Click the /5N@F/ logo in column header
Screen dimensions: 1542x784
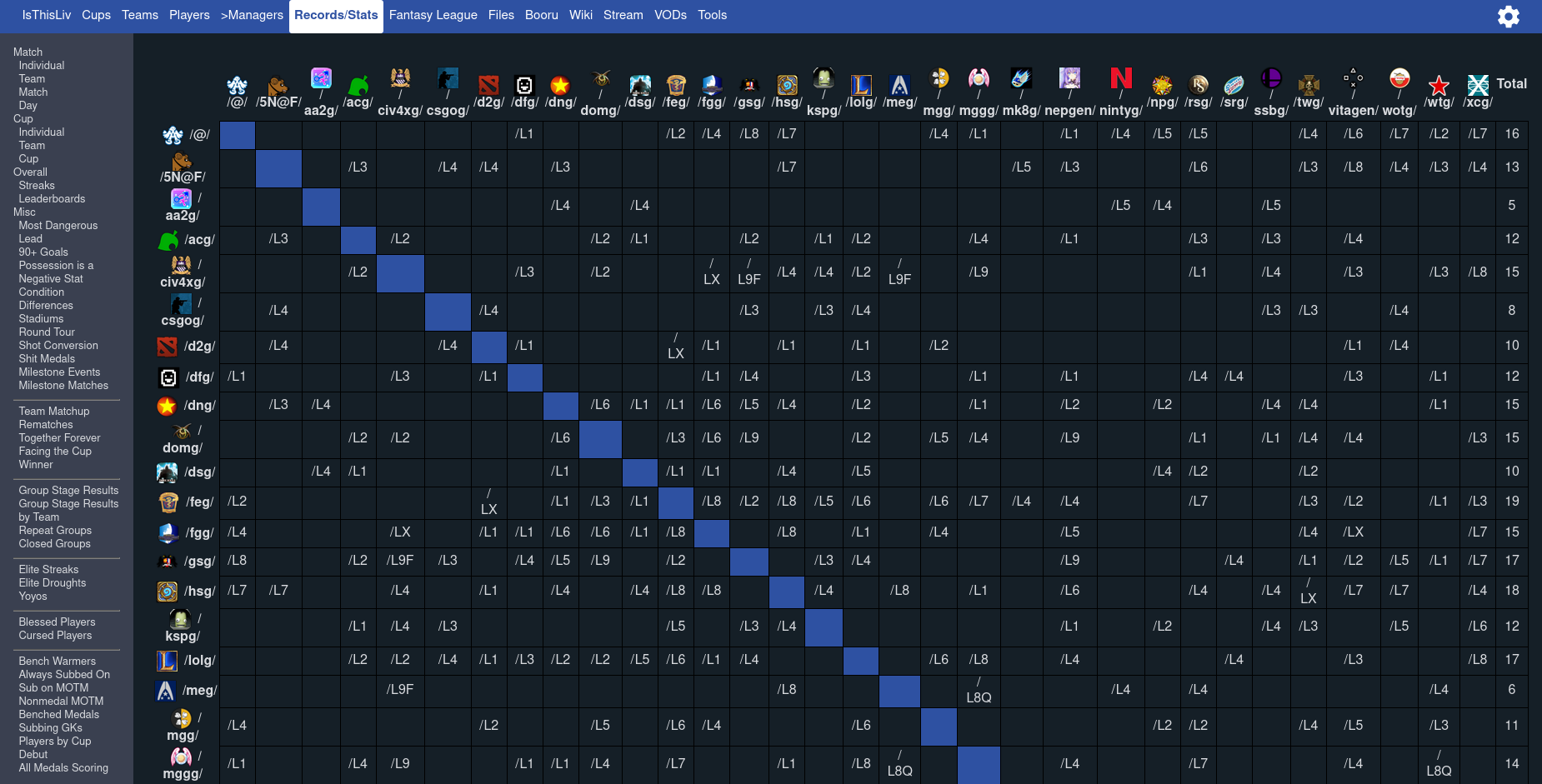278,85
